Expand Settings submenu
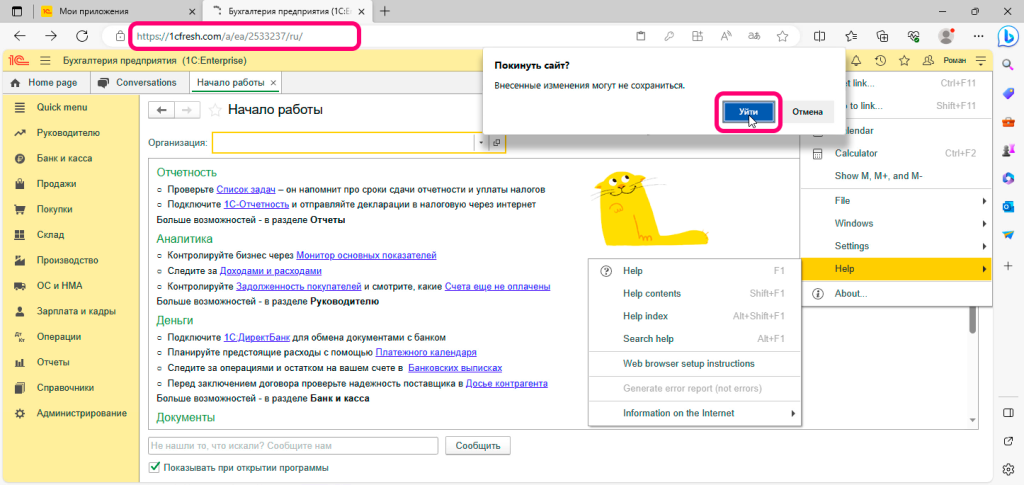Viewport: 1024px width, 485px height. (896, 246)
